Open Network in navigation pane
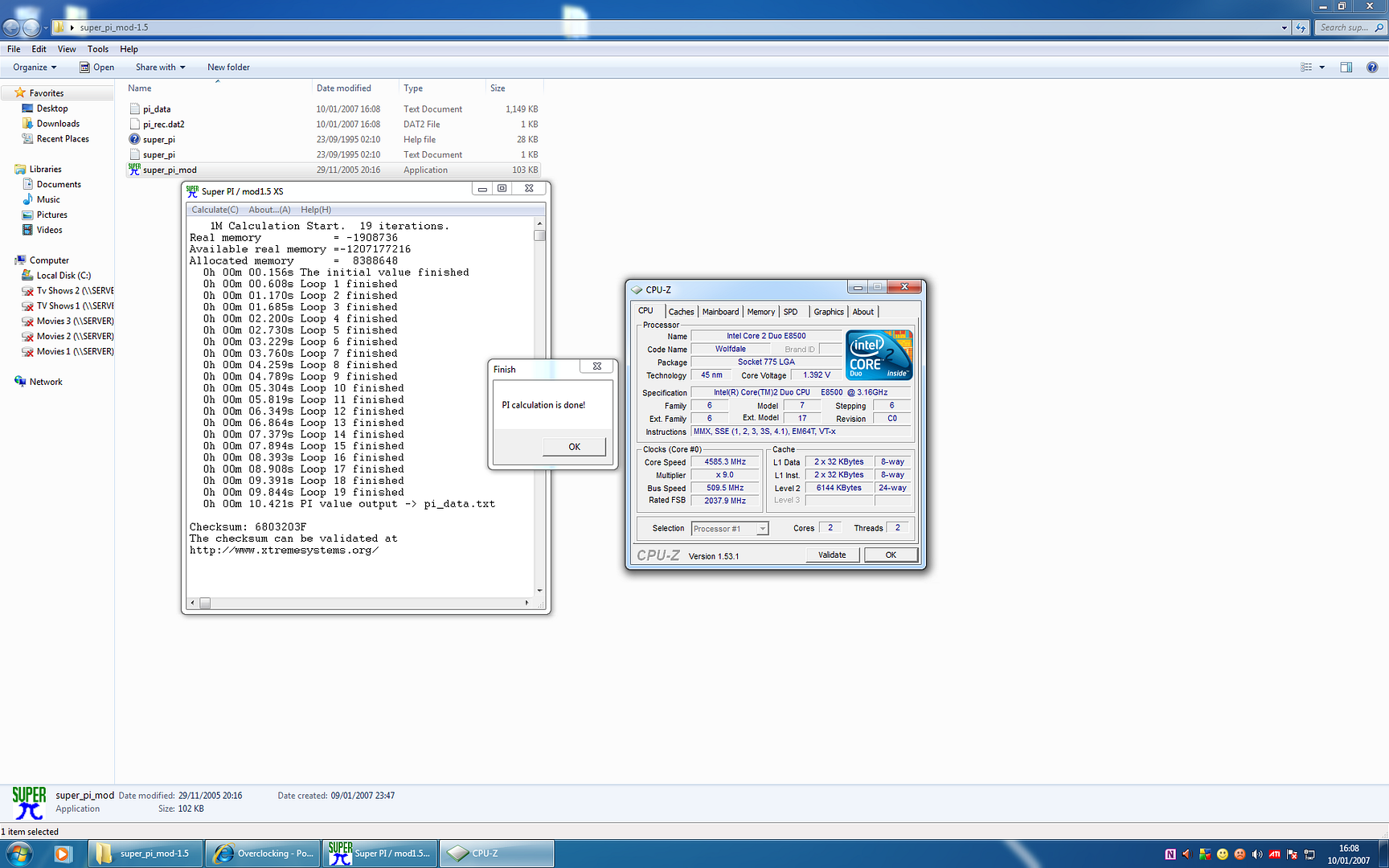This screenshot has width=1389, height=868. click(38, 382)
